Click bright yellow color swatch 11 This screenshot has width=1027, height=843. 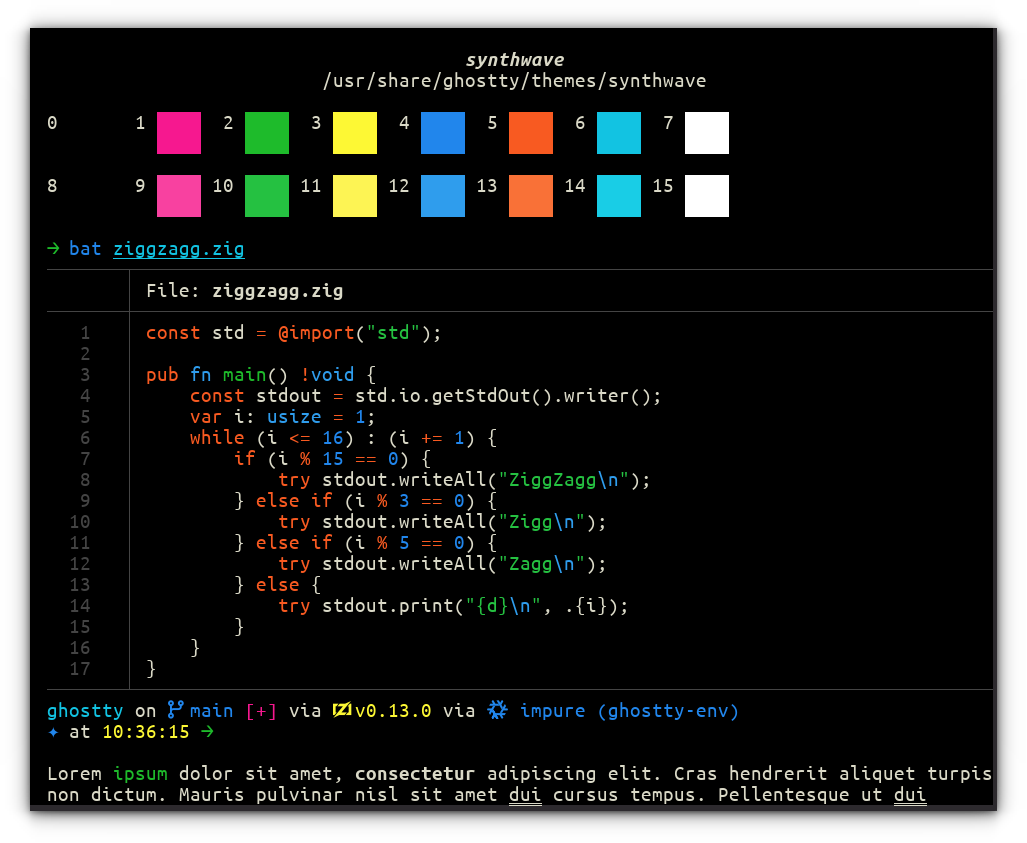click(x=354, y=196)
